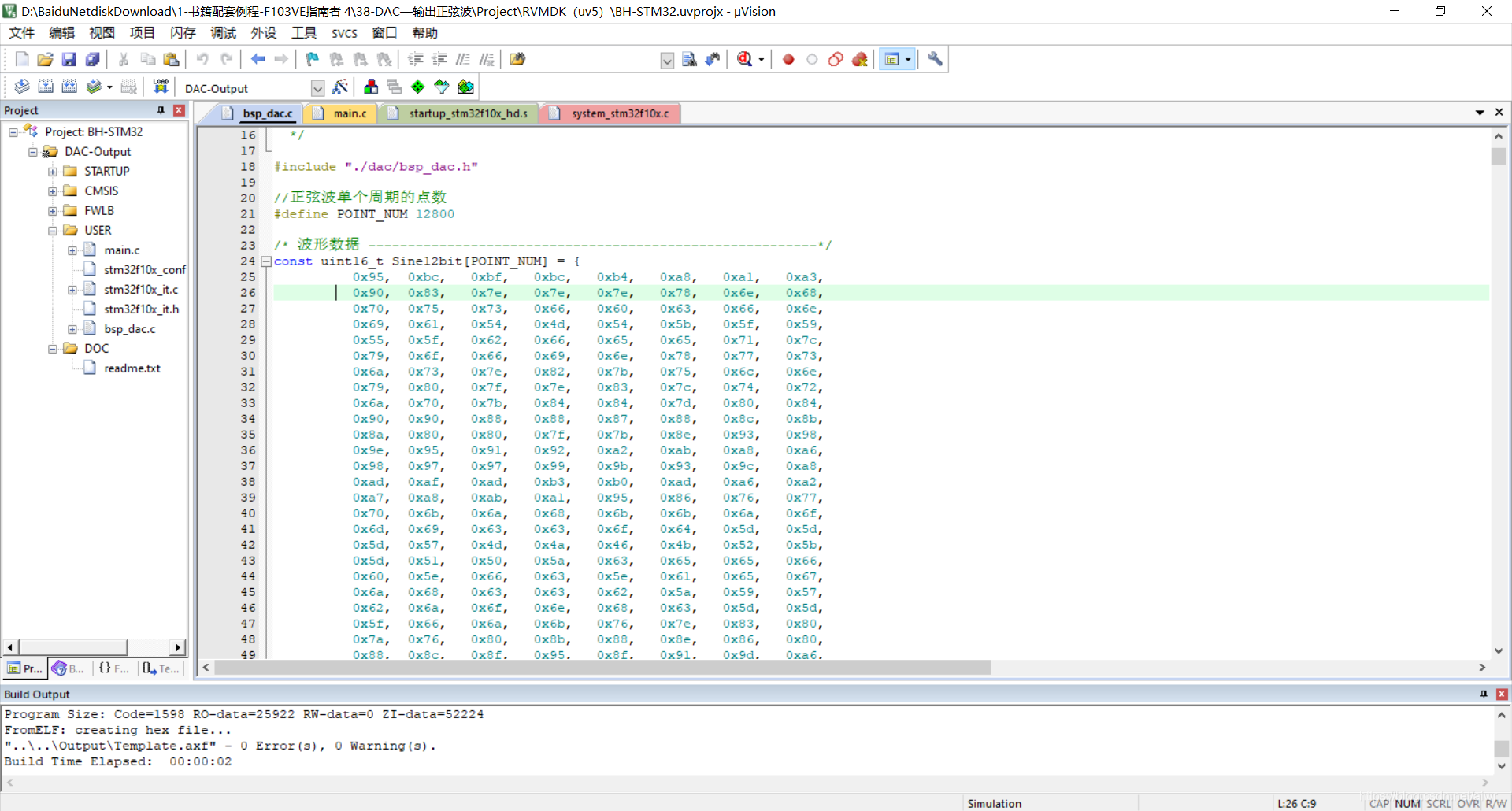Expand main.c dependencies in the tree
Screen dimensions: 1512x811
tap(72, 250)
